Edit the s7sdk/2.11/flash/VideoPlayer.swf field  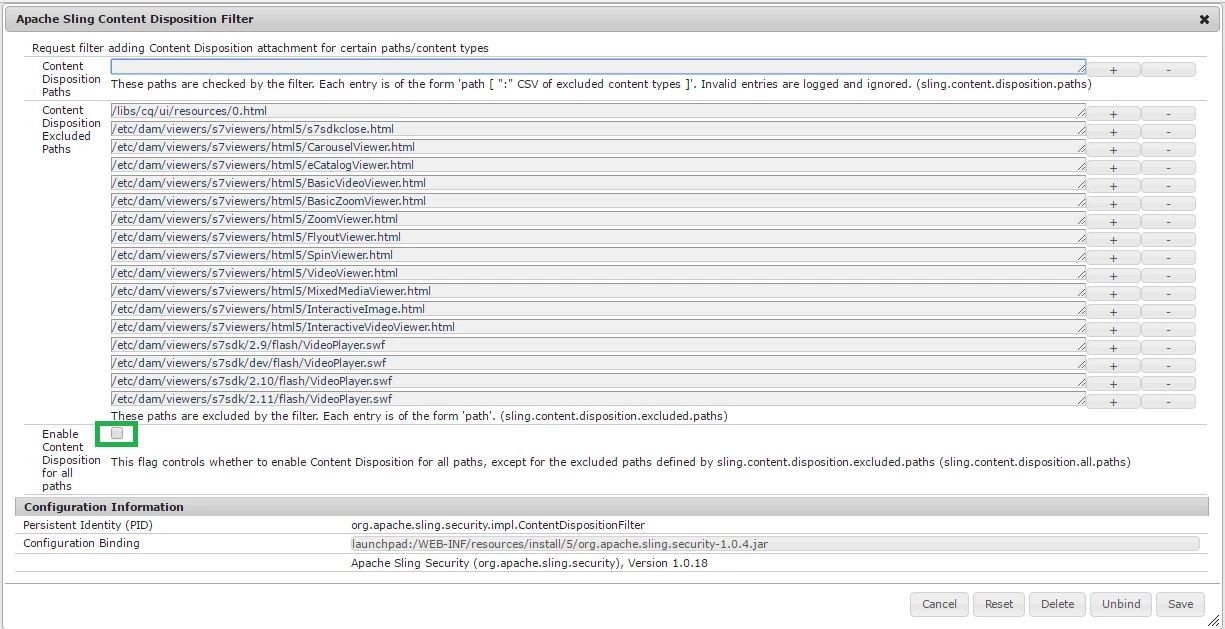[x=598, y=399]
